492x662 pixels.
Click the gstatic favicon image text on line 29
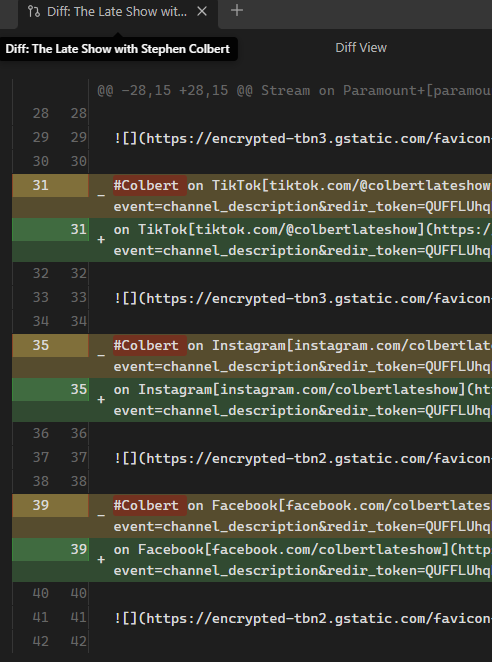pyautogui.click(x=302, y=138)
